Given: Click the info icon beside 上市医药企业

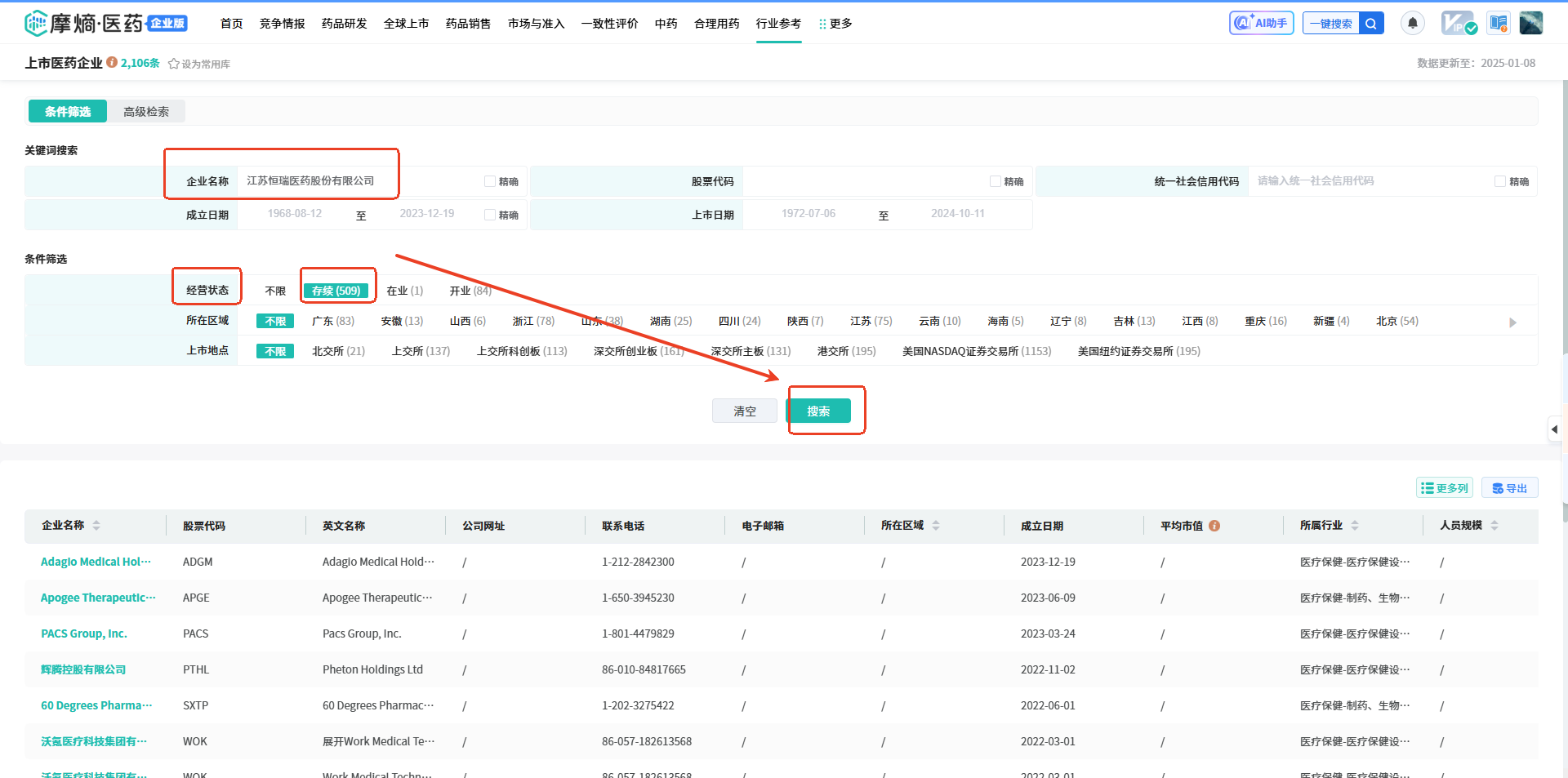Looking at the screenshot, I should (112, 62).
